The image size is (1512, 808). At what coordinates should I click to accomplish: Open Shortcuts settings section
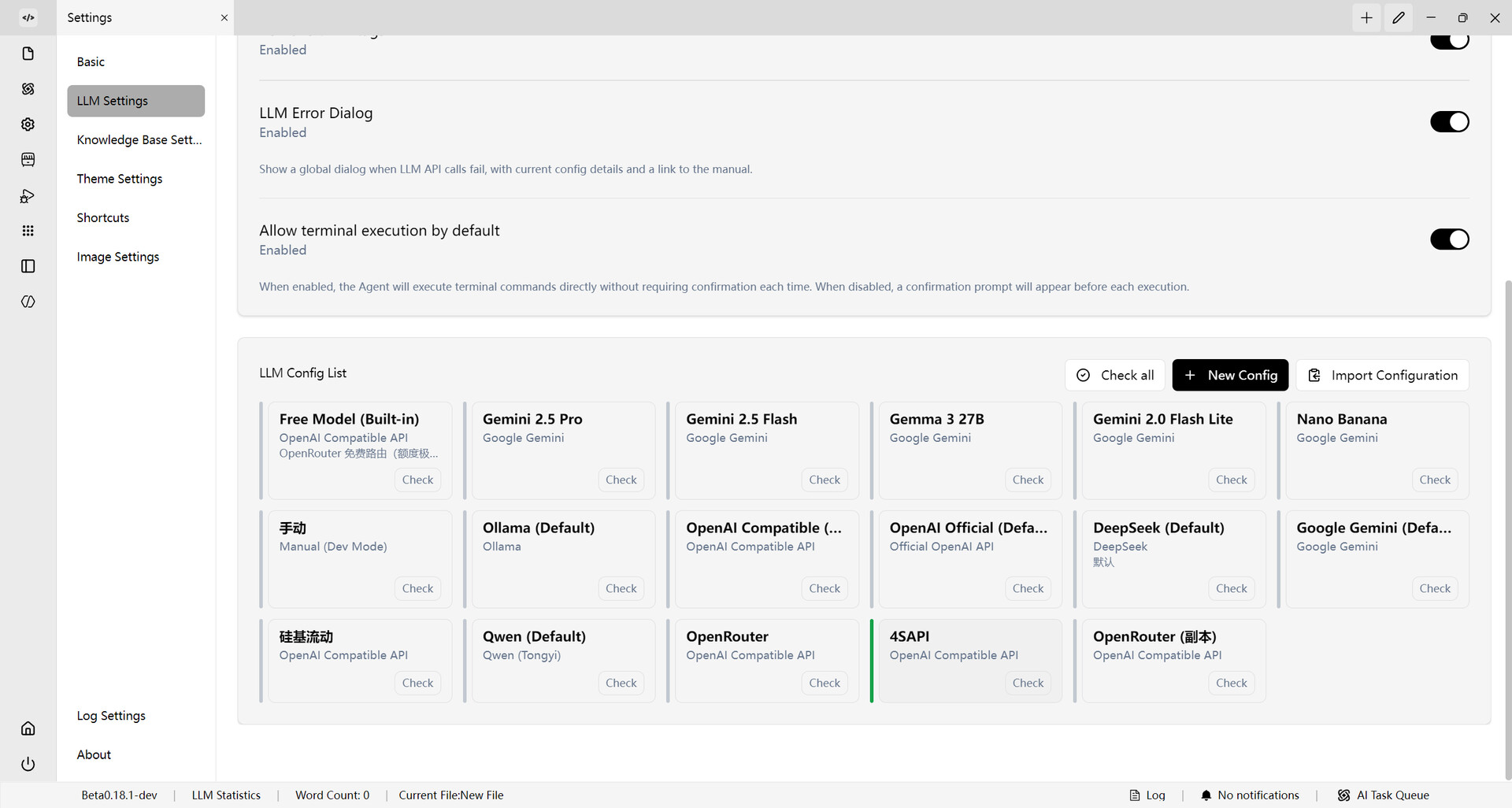pos(135,217)
